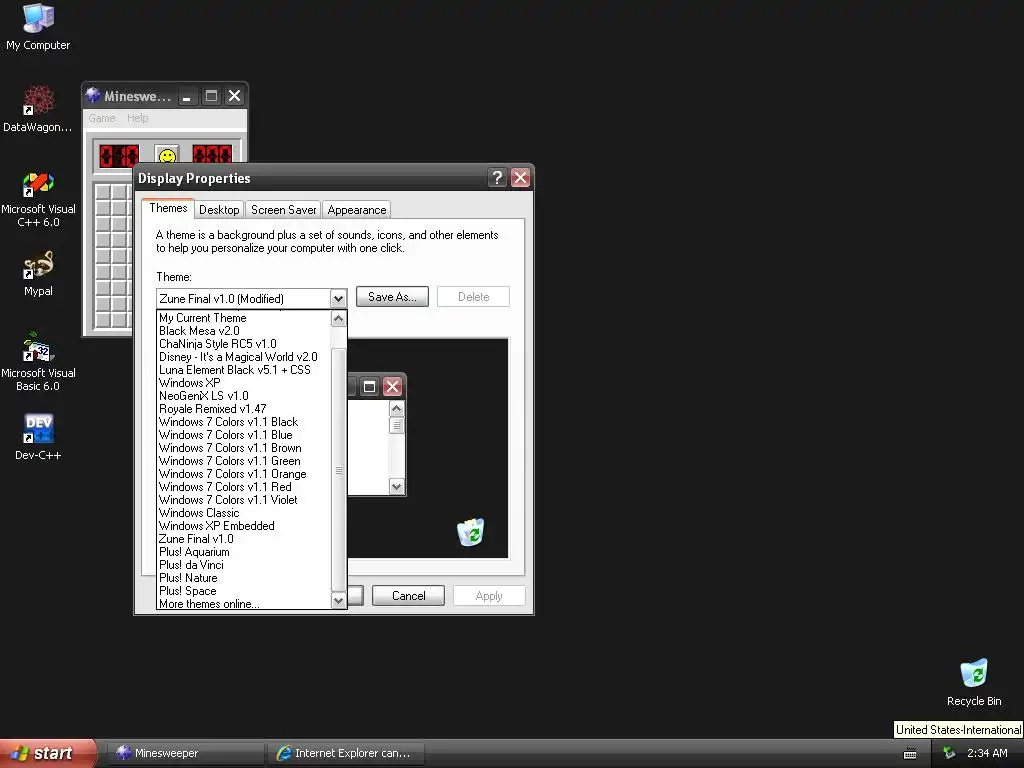Screen dimensions: 1024x768
Task: Open the Game menu in Minesweeper
Action: tap(102, 118)
